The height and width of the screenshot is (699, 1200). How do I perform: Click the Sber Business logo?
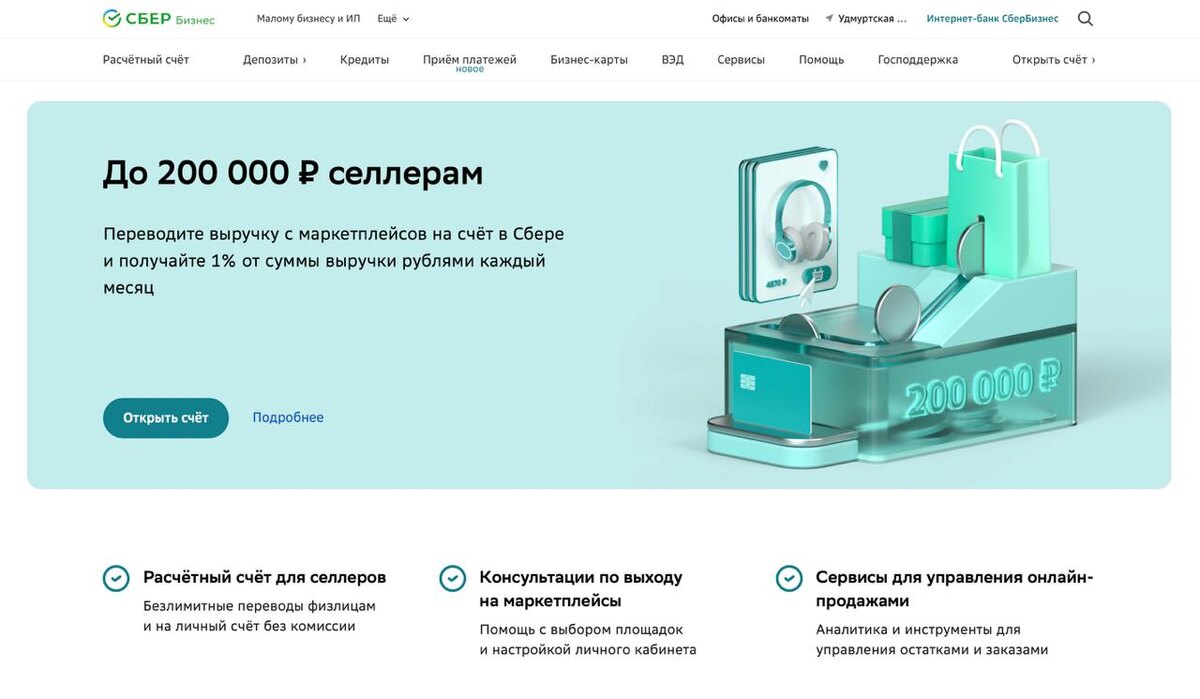click(x=158, y=18)
